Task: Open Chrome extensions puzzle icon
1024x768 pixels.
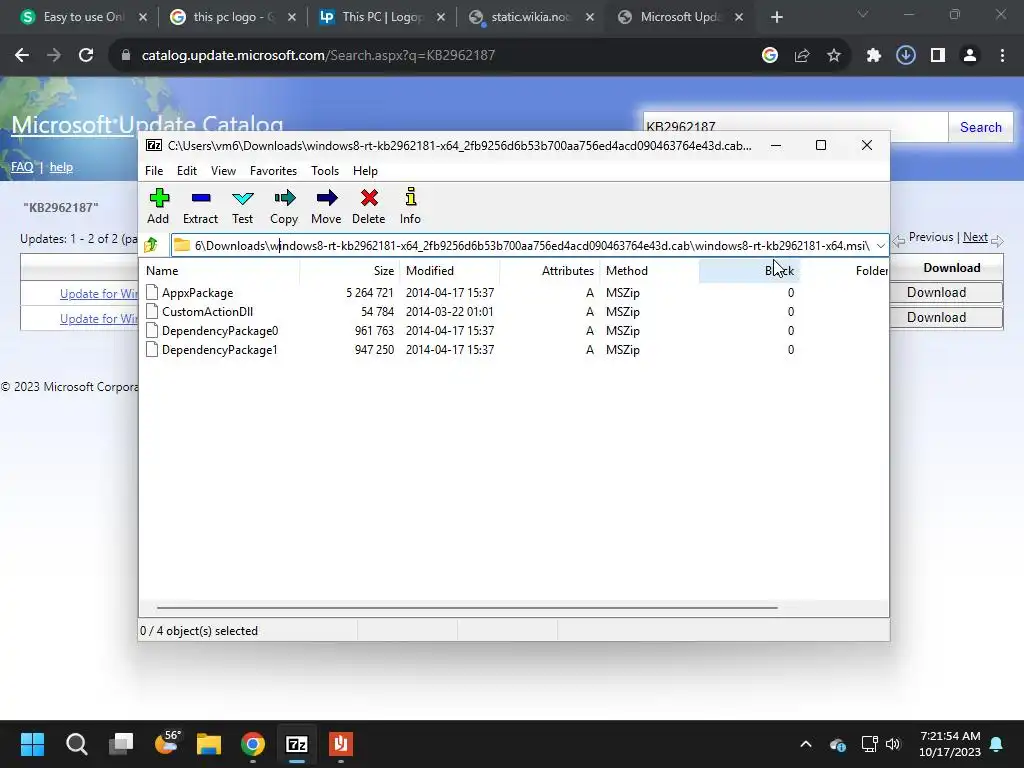Action: click(873, 56)
